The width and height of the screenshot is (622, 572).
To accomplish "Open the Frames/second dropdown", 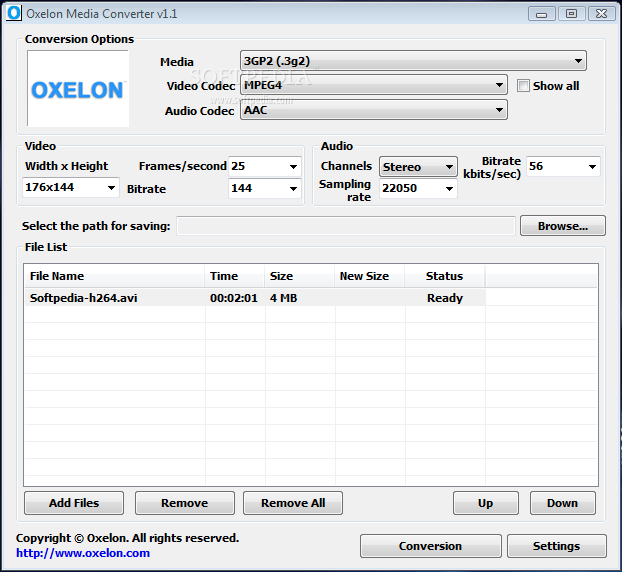I will click(x=265, y=166).
